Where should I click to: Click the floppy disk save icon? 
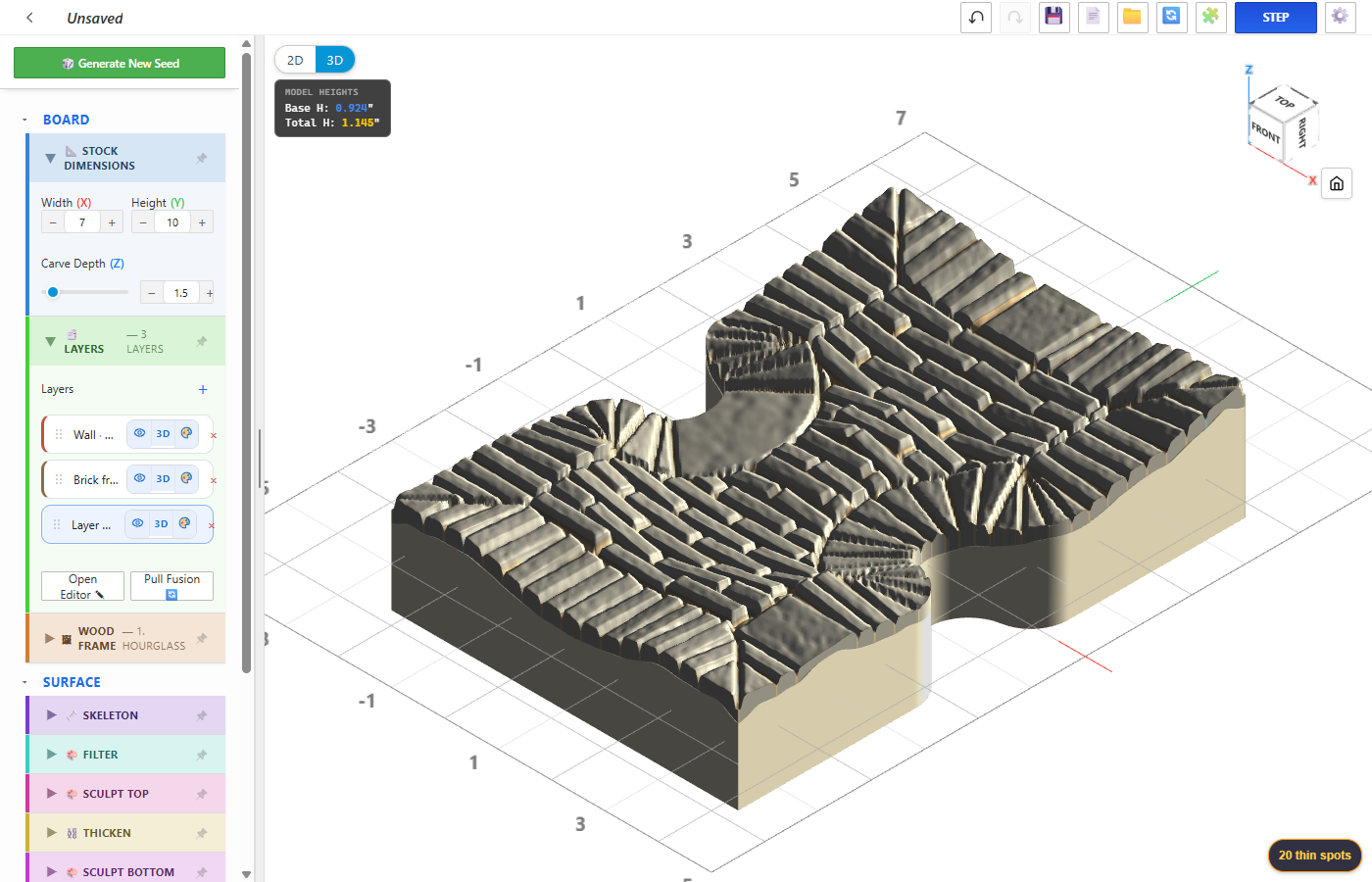click(1053, 18)
